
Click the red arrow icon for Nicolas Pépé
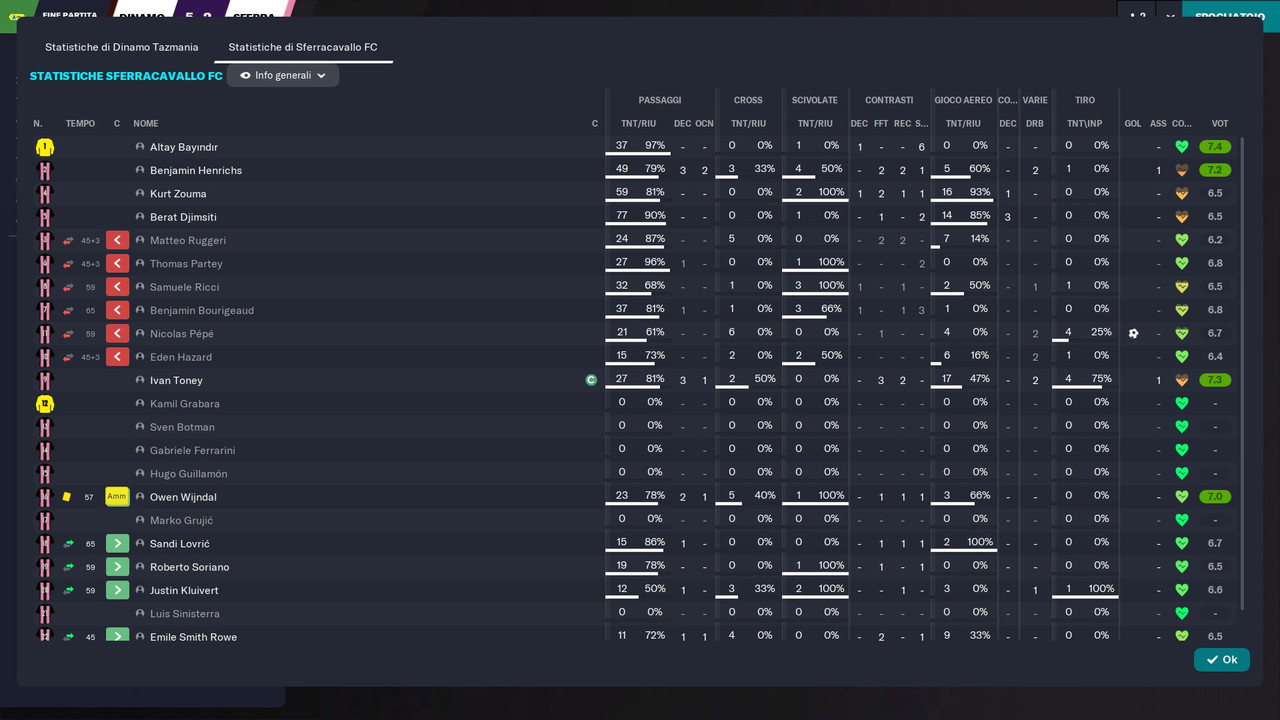117,334
